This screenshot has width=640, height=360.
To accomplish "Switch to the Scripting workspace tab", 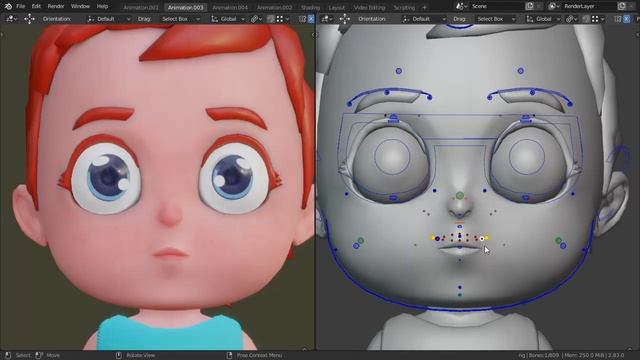I will click(404, 7).
